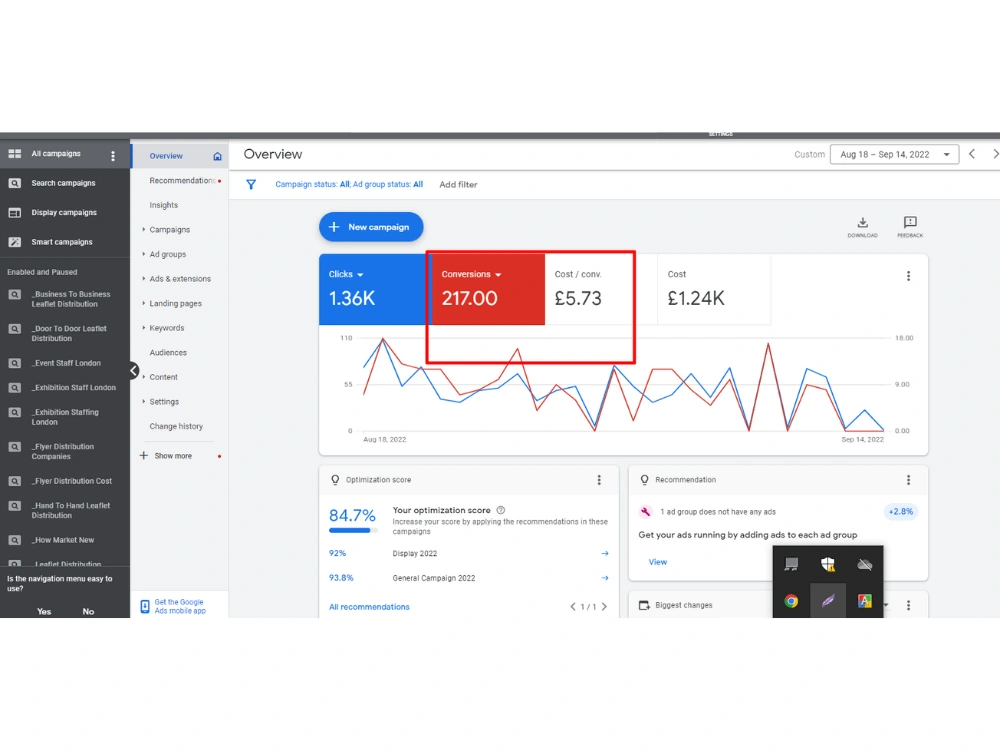This screenshot has width=1000, height=750.
Task: Open the _How Market New campaign
Action: click(64, 540)
